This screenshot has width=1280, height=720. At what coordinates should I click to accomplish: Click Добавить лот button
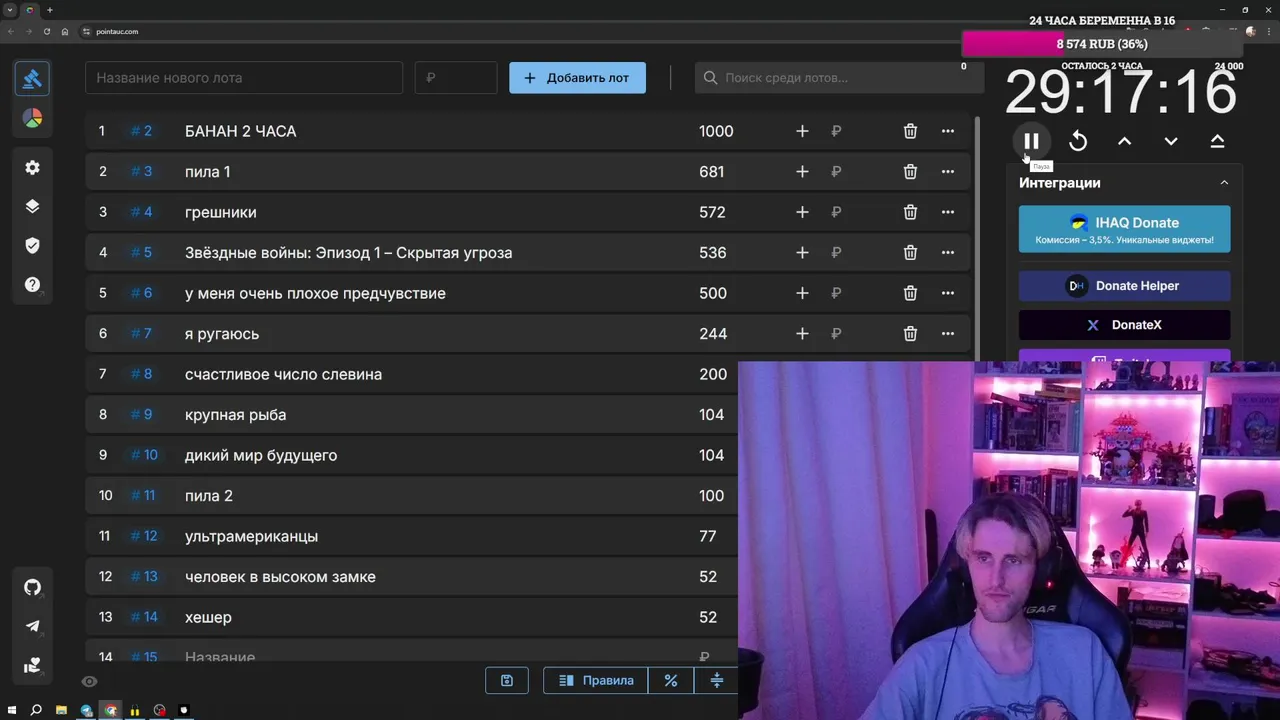coord(577,78)
